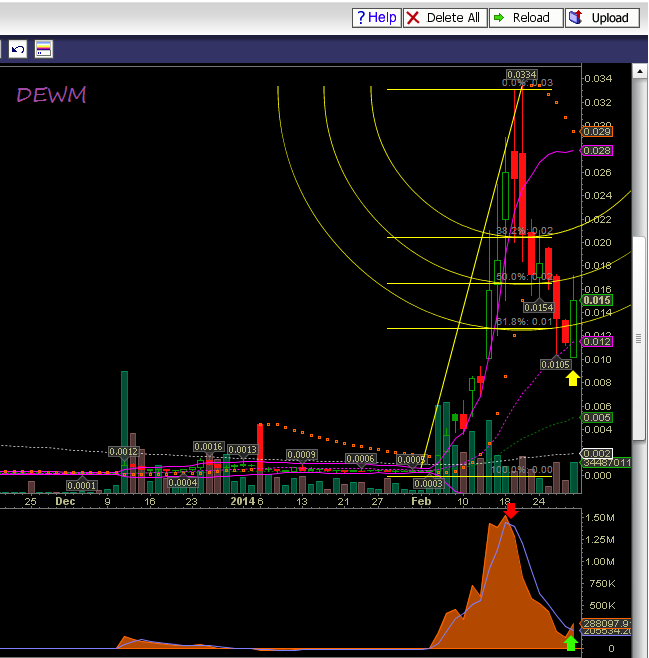Click the green up arrow in the volume panel
Screen dimensions: 649x658
(x=571, y=643)
